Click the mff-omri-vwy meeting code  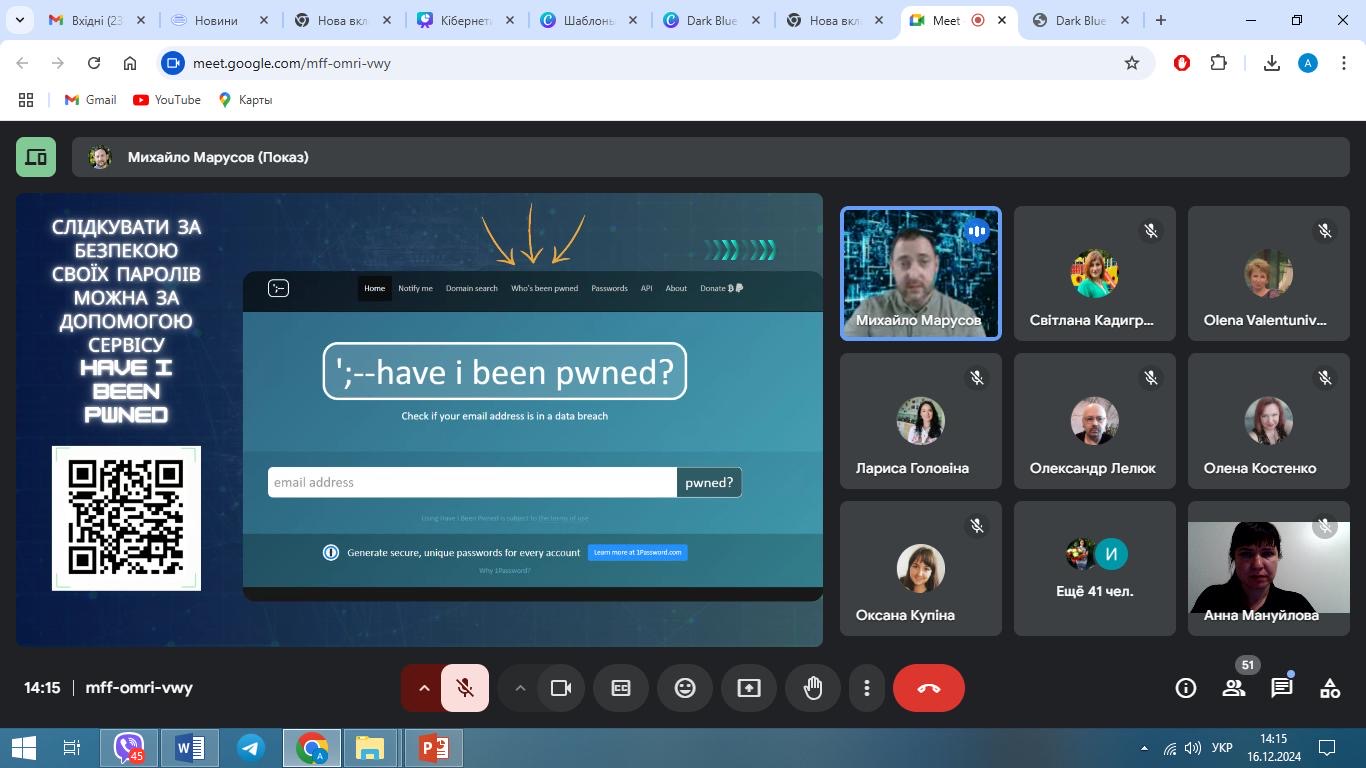pyautogui.click(x=139, y=688)
